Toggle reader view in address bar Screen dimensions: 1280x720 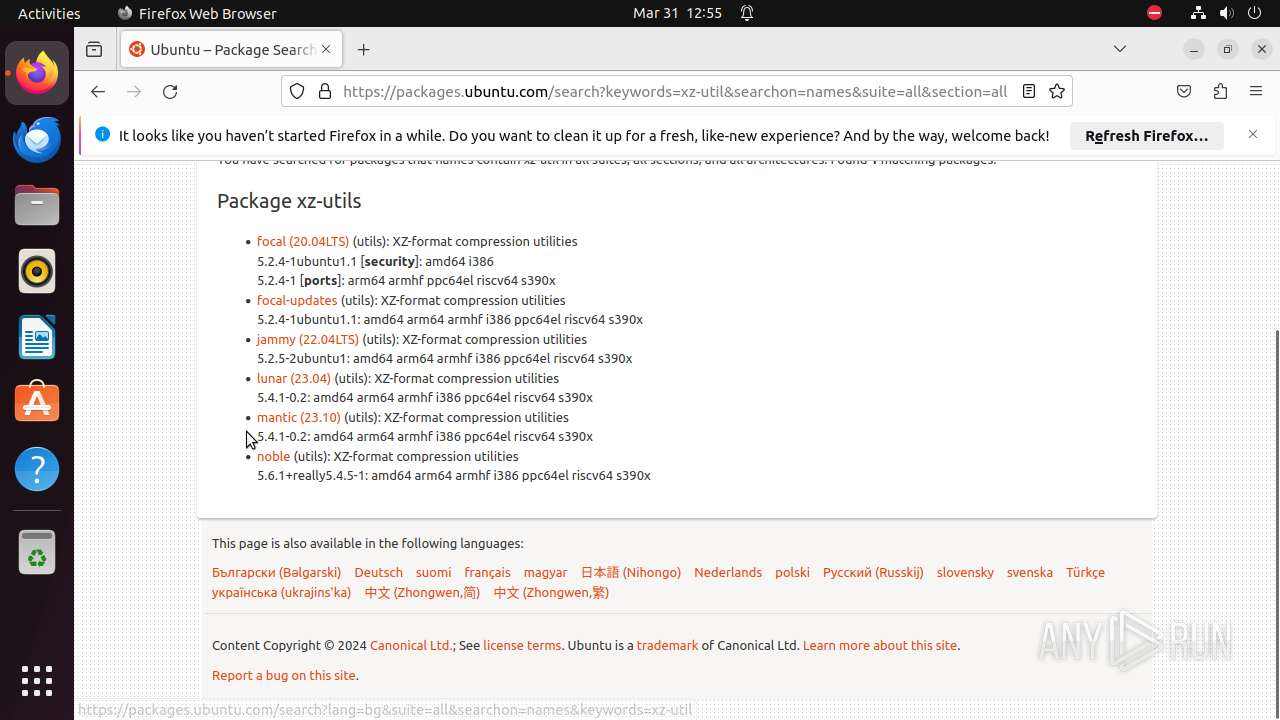[x=1029, y=91]
